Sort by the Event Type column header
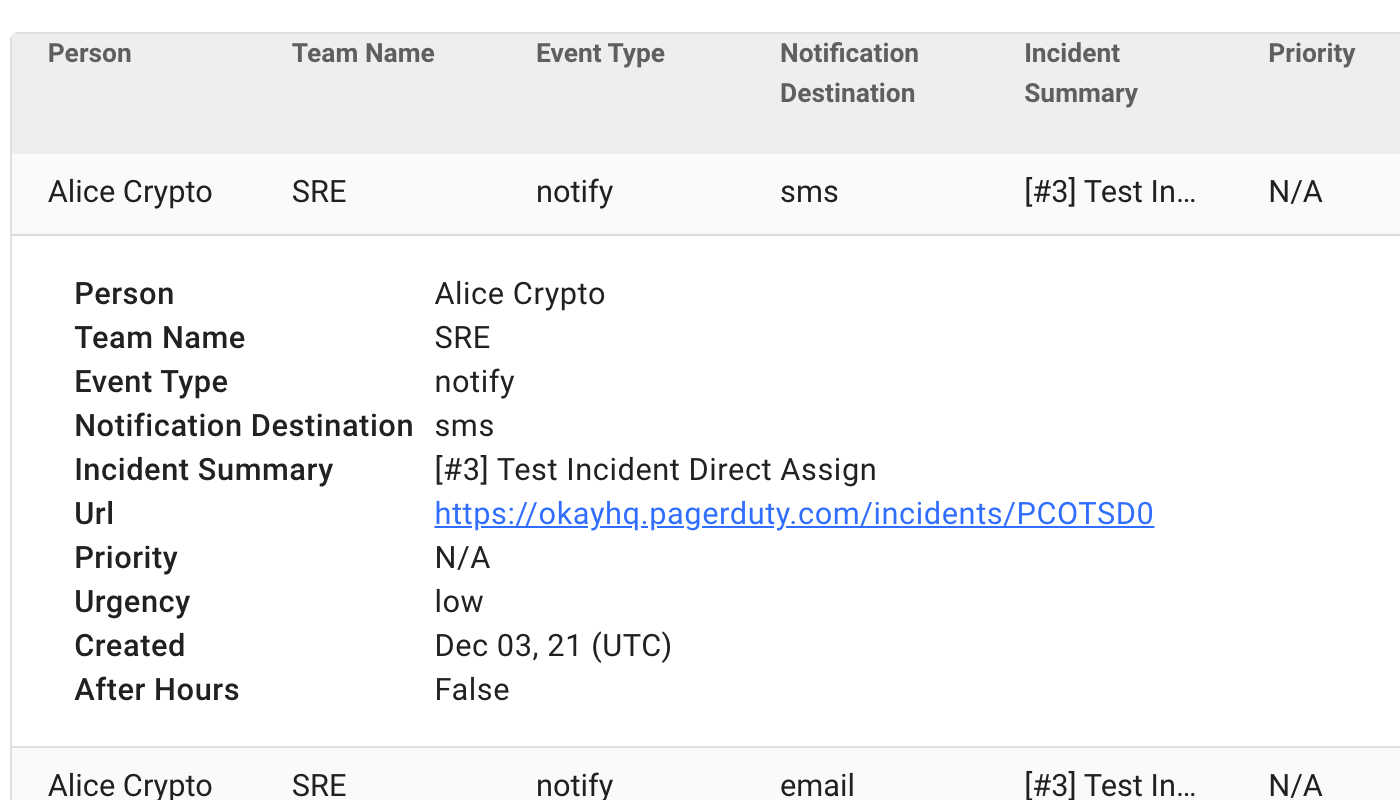This screenshot has width=1400, height=800. (600, 54)
